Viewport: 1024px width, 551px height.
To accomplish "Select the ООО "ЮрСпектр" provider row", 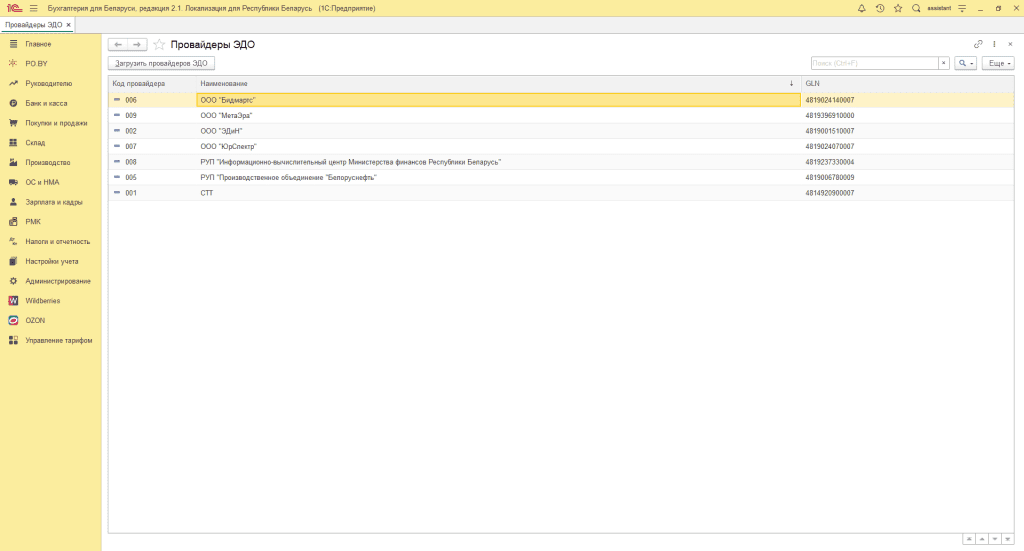I will click(228, 146).
